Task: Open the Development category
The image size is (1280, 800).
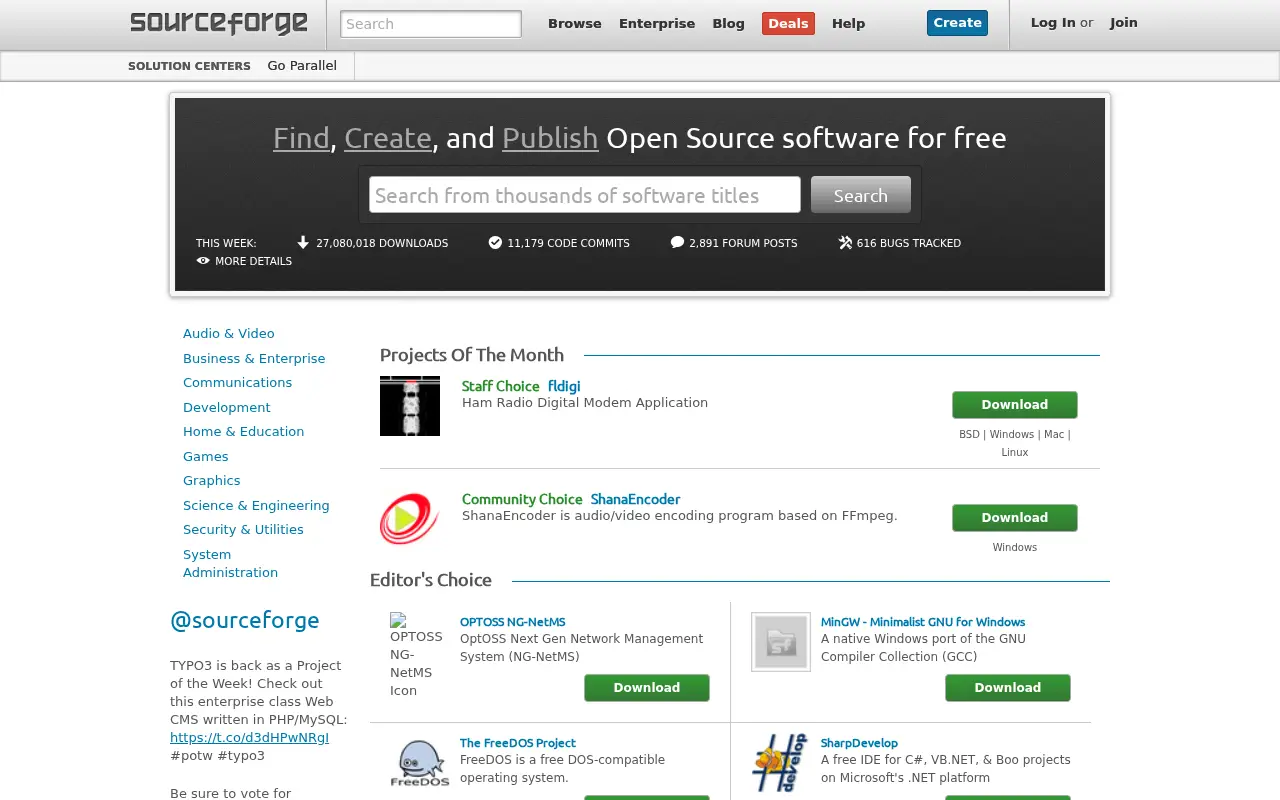Action: pos(227,408)
